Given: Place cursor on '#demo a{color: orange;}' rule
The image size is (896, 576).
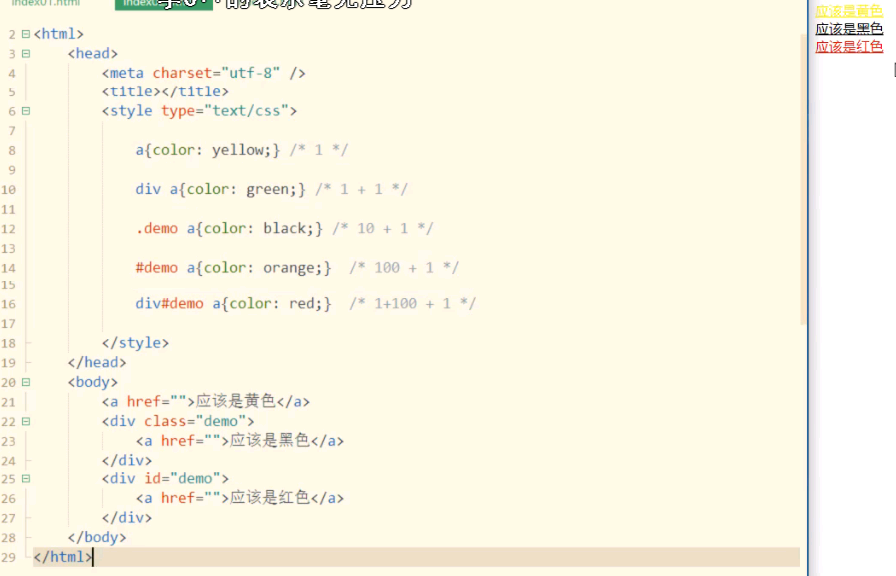Looking at the screenshot, I should (x=233, y=267).
